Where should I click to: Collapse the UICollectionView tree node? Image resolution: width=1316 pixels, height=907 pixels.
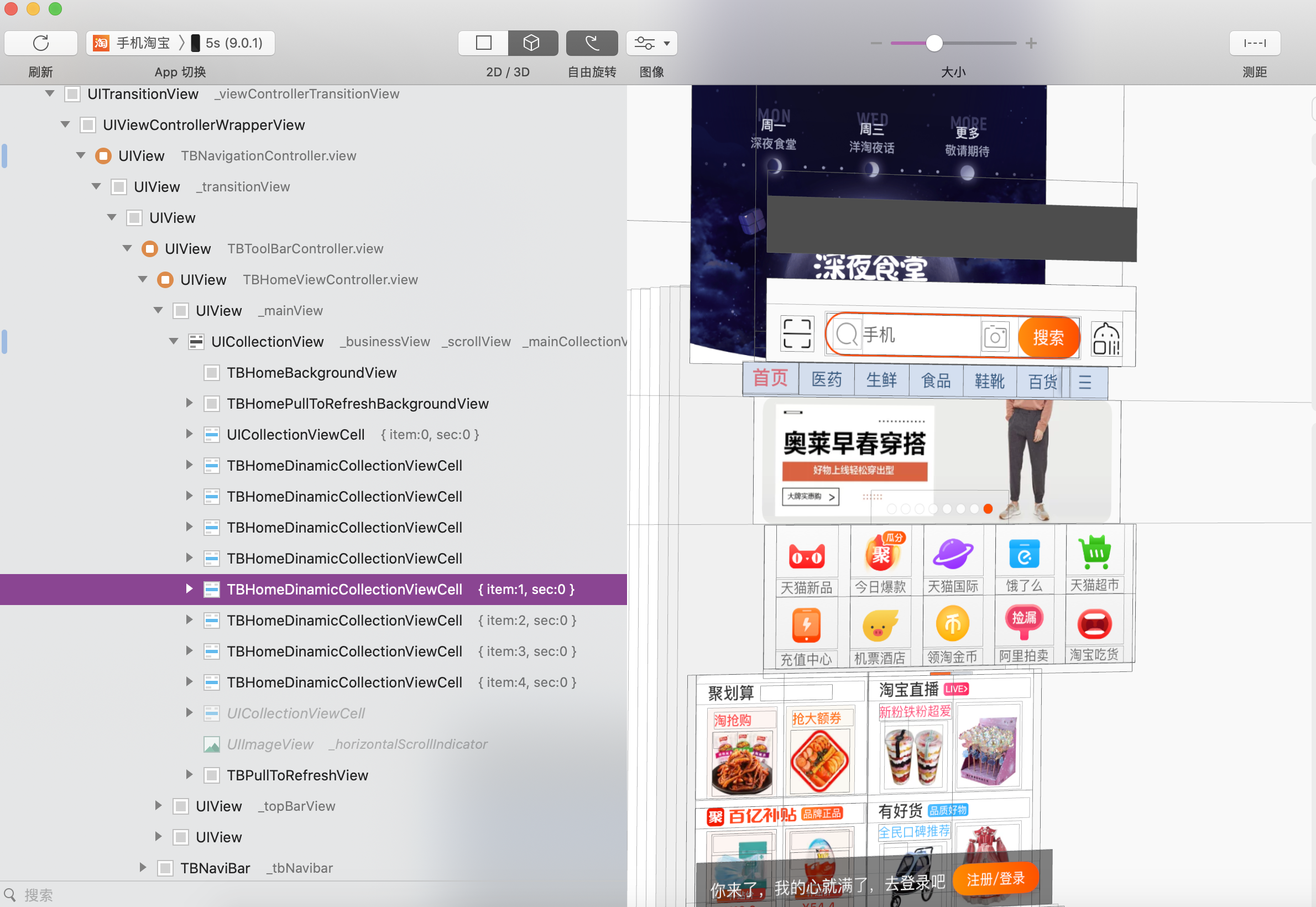[174, 342]
